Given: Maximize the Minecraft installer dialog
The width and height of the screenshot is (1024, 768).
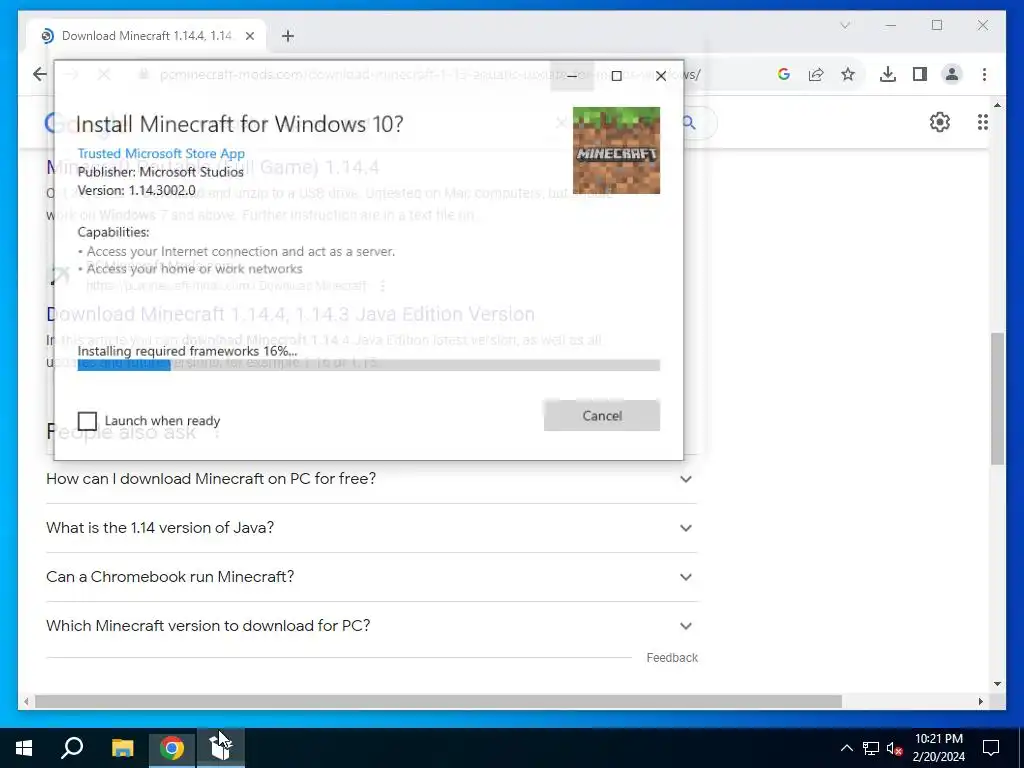Looking at the screenshot, I should [616, 76].
